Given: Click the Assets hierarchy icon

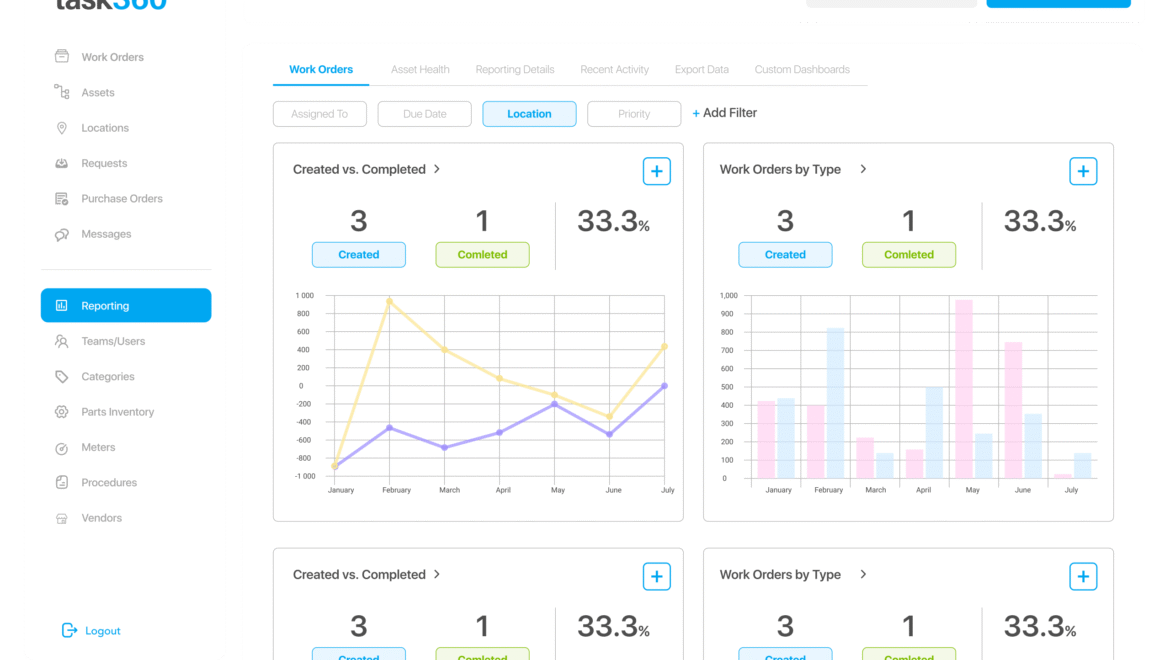Looking at the screenshot, I should click(x=62, y=92).
